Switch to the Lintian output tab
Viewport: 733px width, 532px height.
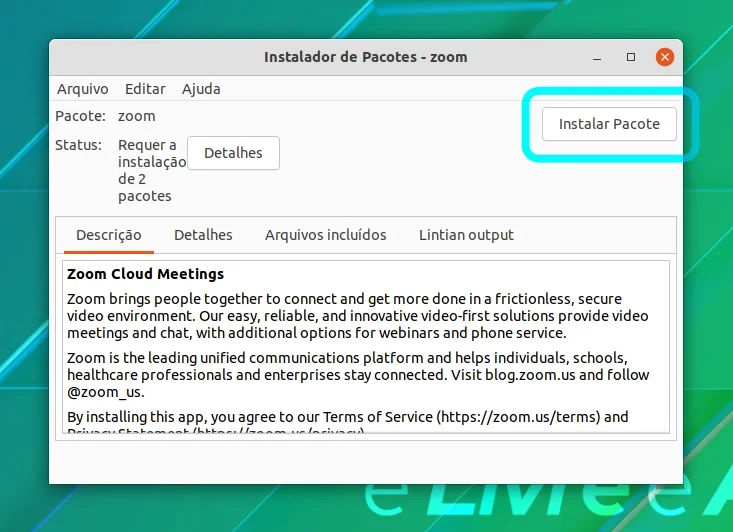(x=466, y=235)
